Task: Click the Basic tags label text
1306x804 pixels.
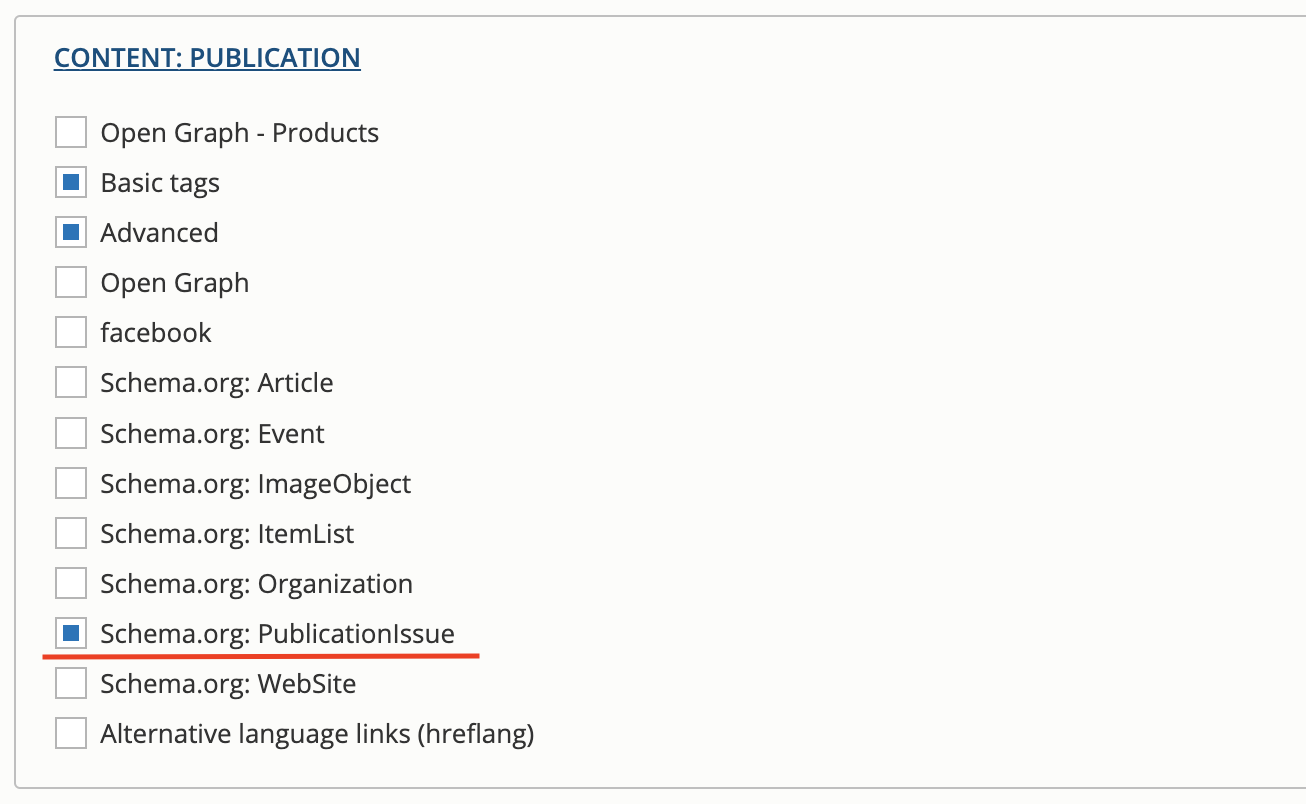Action: (159, 182)
